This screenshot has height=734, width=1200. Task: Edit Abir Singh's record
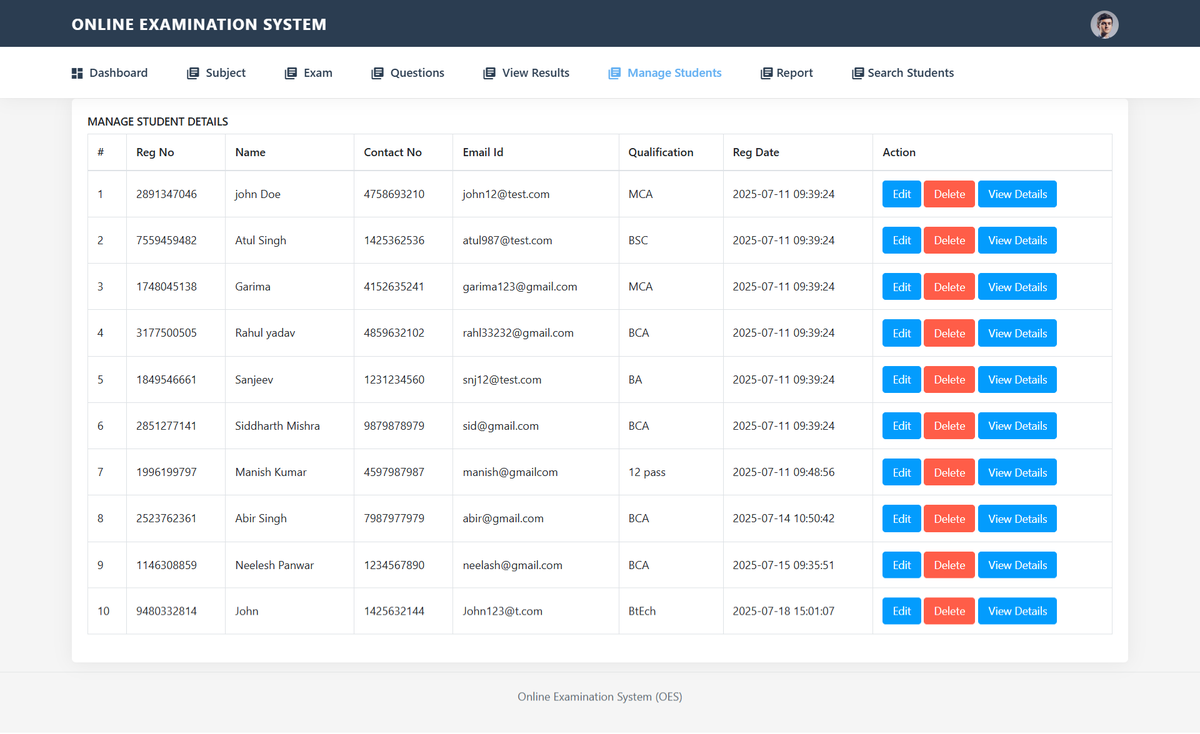(901, 518)
